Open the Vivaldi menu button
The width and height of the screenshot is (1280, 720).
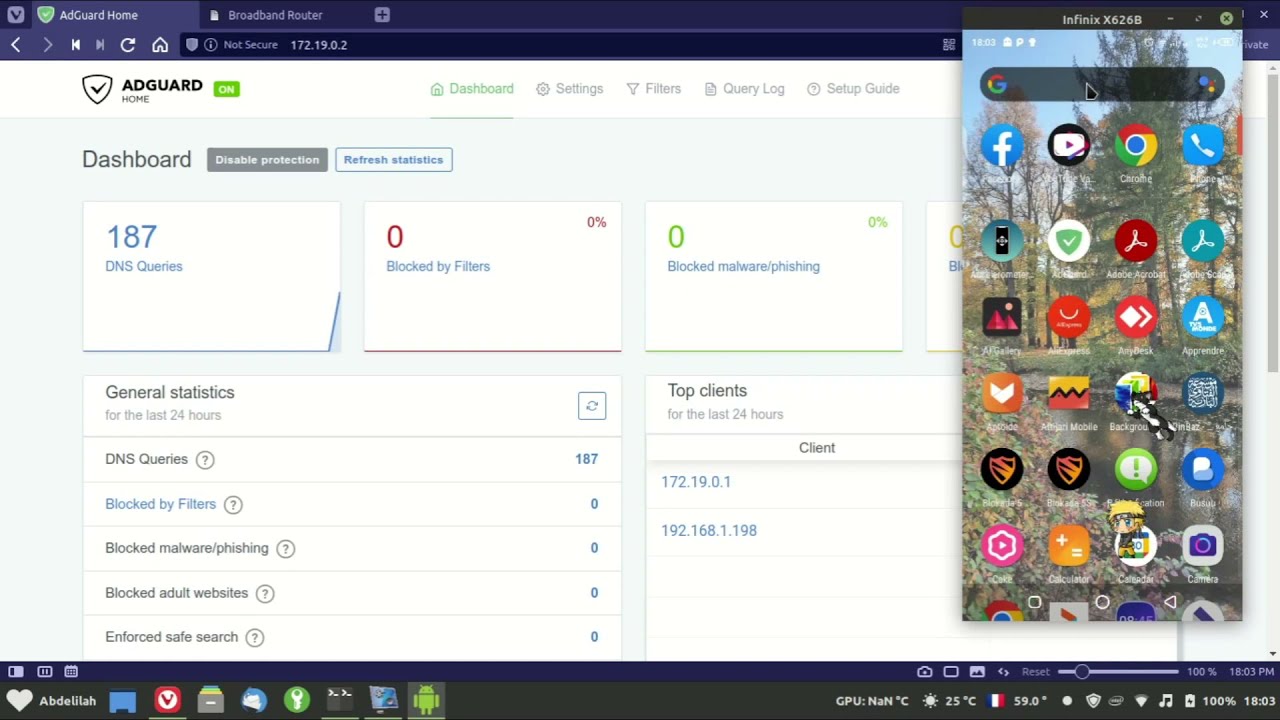pos(16,15)
